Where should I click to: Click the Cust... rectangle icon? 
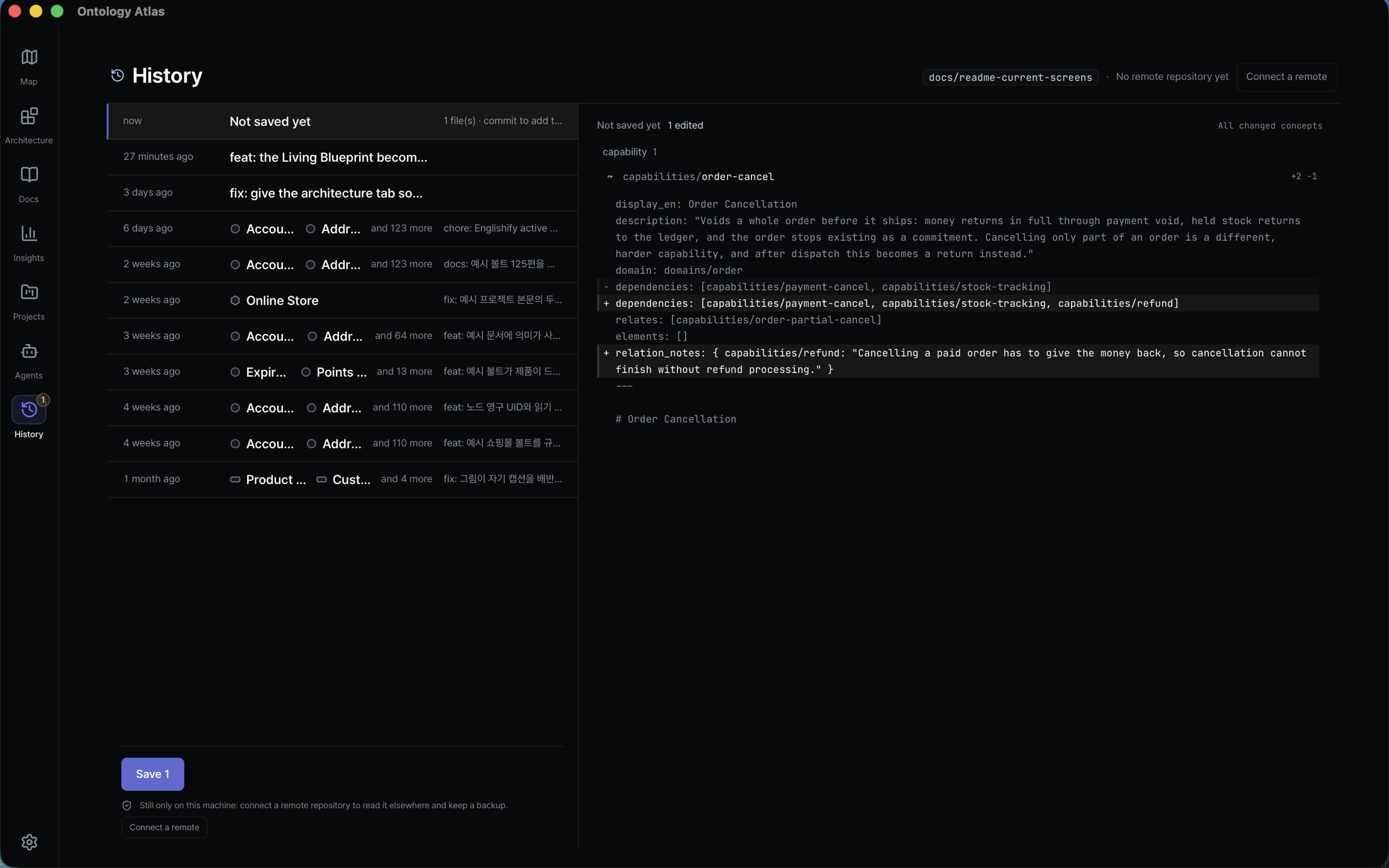321,480
